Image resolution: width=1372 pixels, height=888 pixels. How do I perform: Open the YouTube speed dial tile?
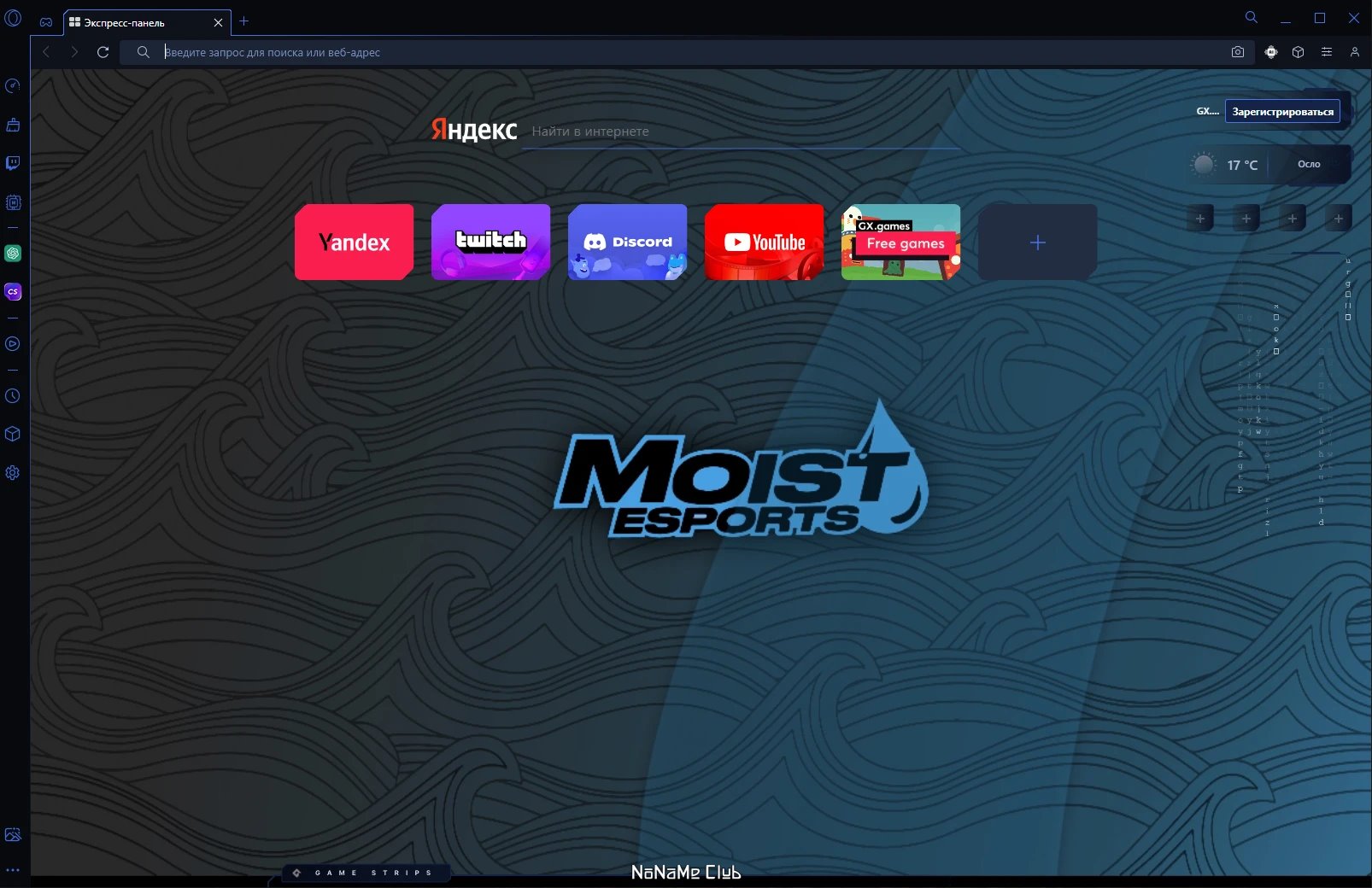coord(764,242)
